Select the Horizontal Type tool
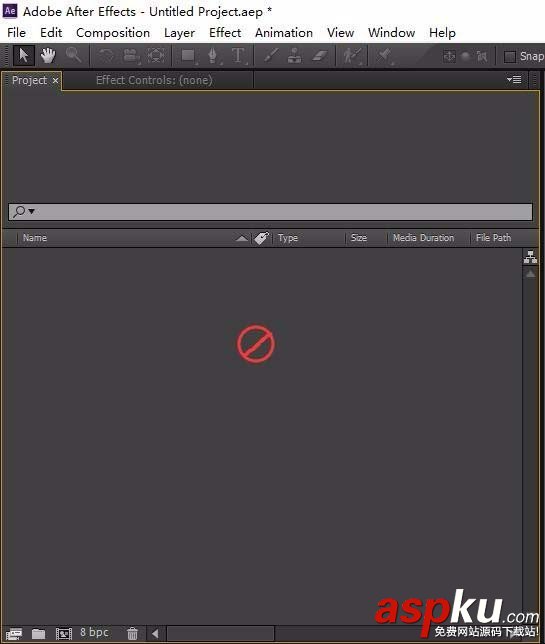The image size is (545, 644). 238,55
